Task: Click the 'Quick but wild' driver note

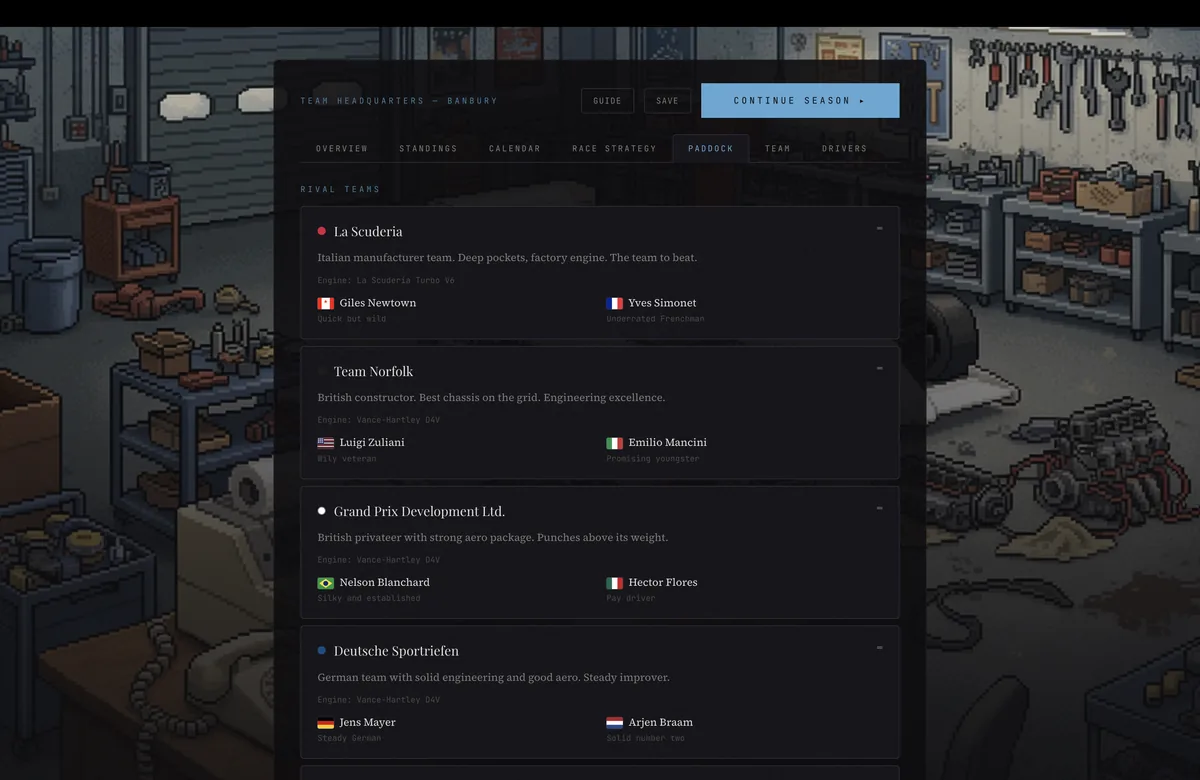Action: coord(352,319)
